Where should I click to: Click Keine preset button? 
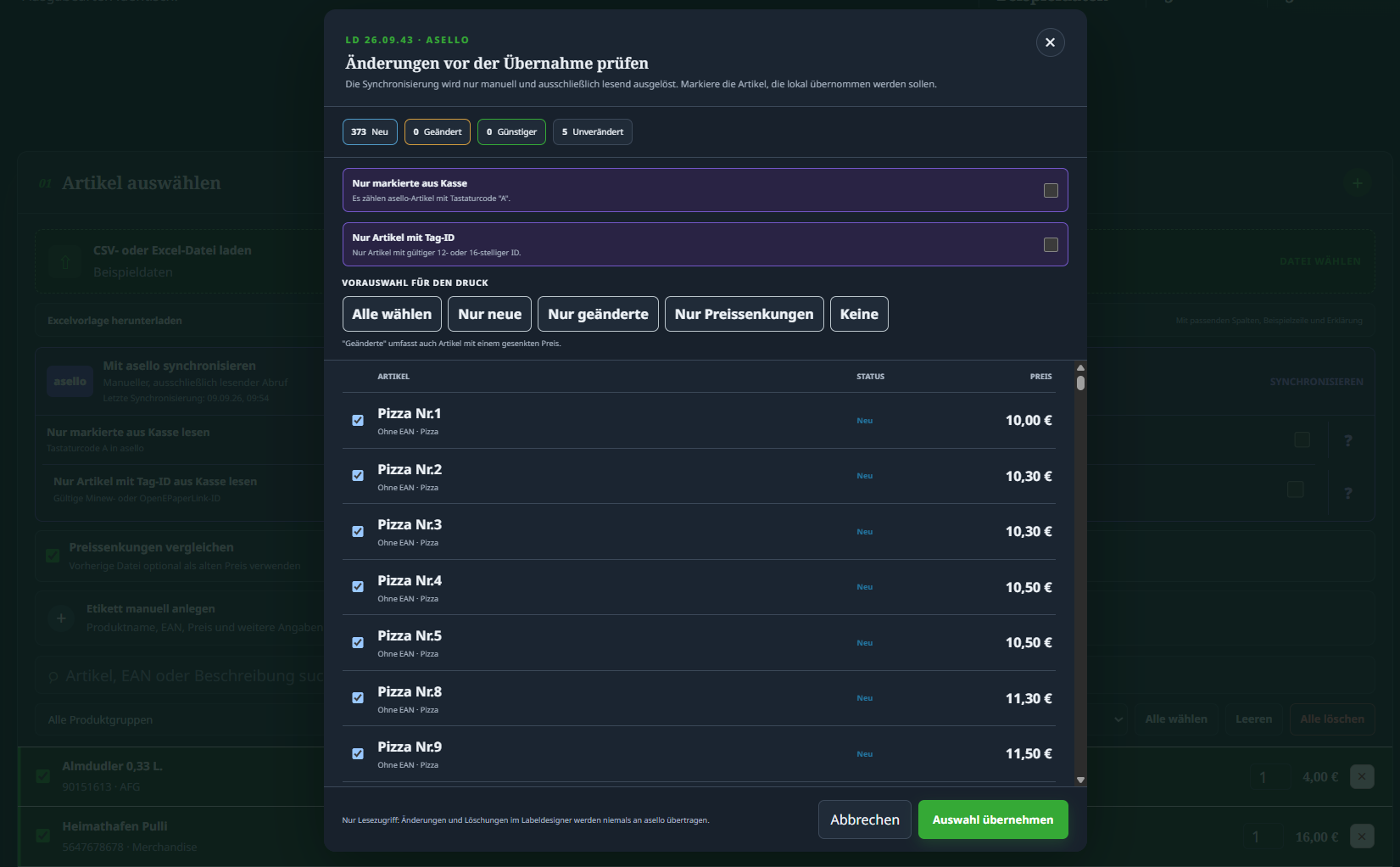(x=859, y=314)
